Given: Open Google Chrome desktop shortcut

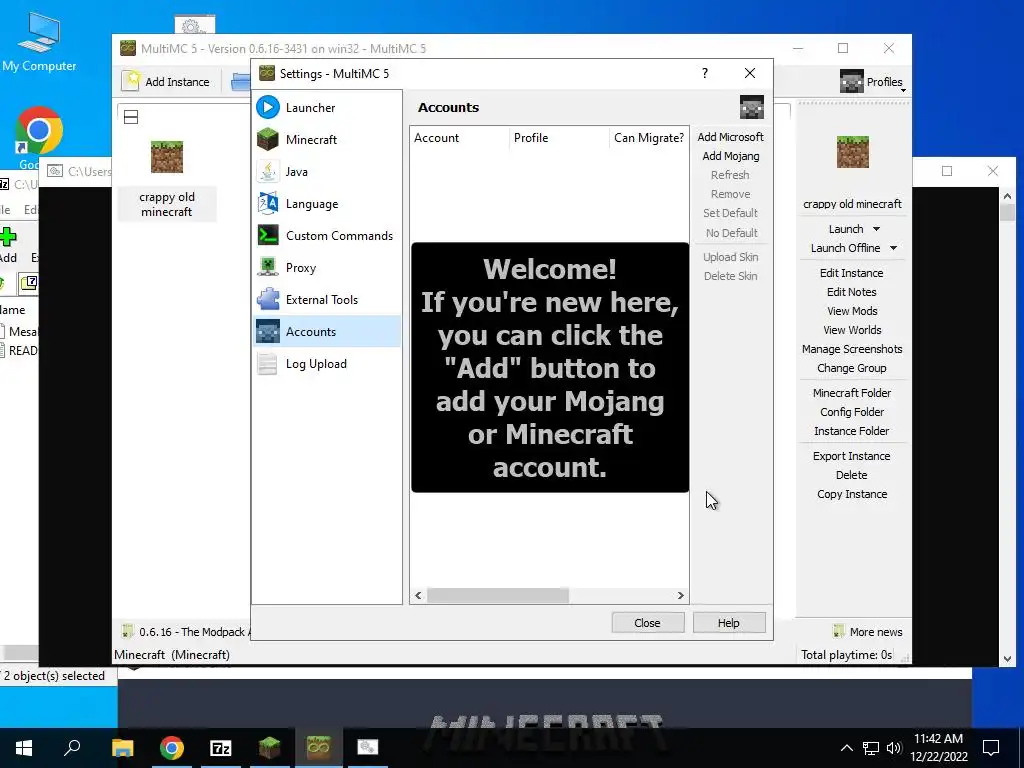Looking at the screenshot, I should tap(39, 136).
